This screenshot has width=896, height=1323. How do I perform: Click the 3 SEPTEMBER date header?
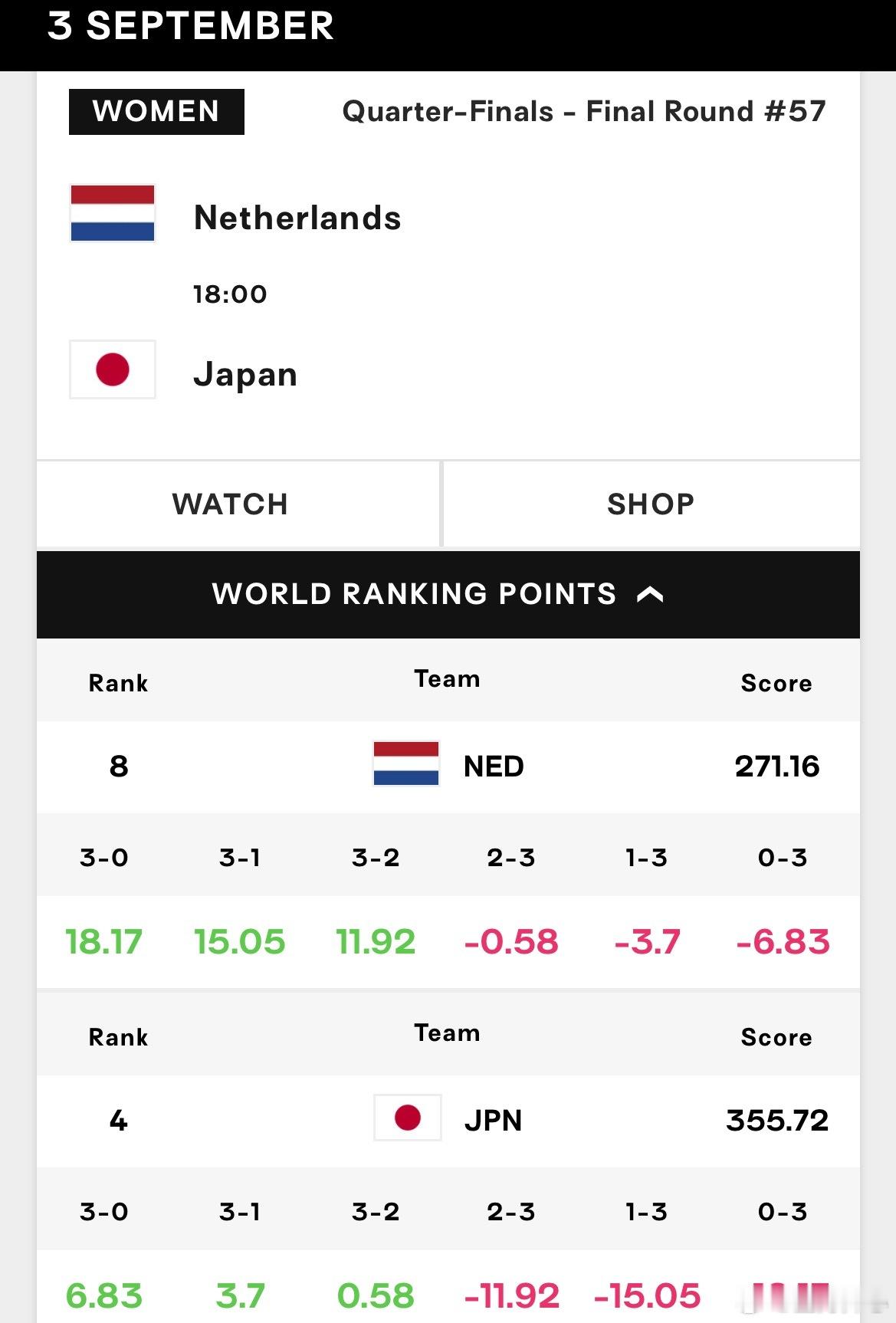point(191,26)
